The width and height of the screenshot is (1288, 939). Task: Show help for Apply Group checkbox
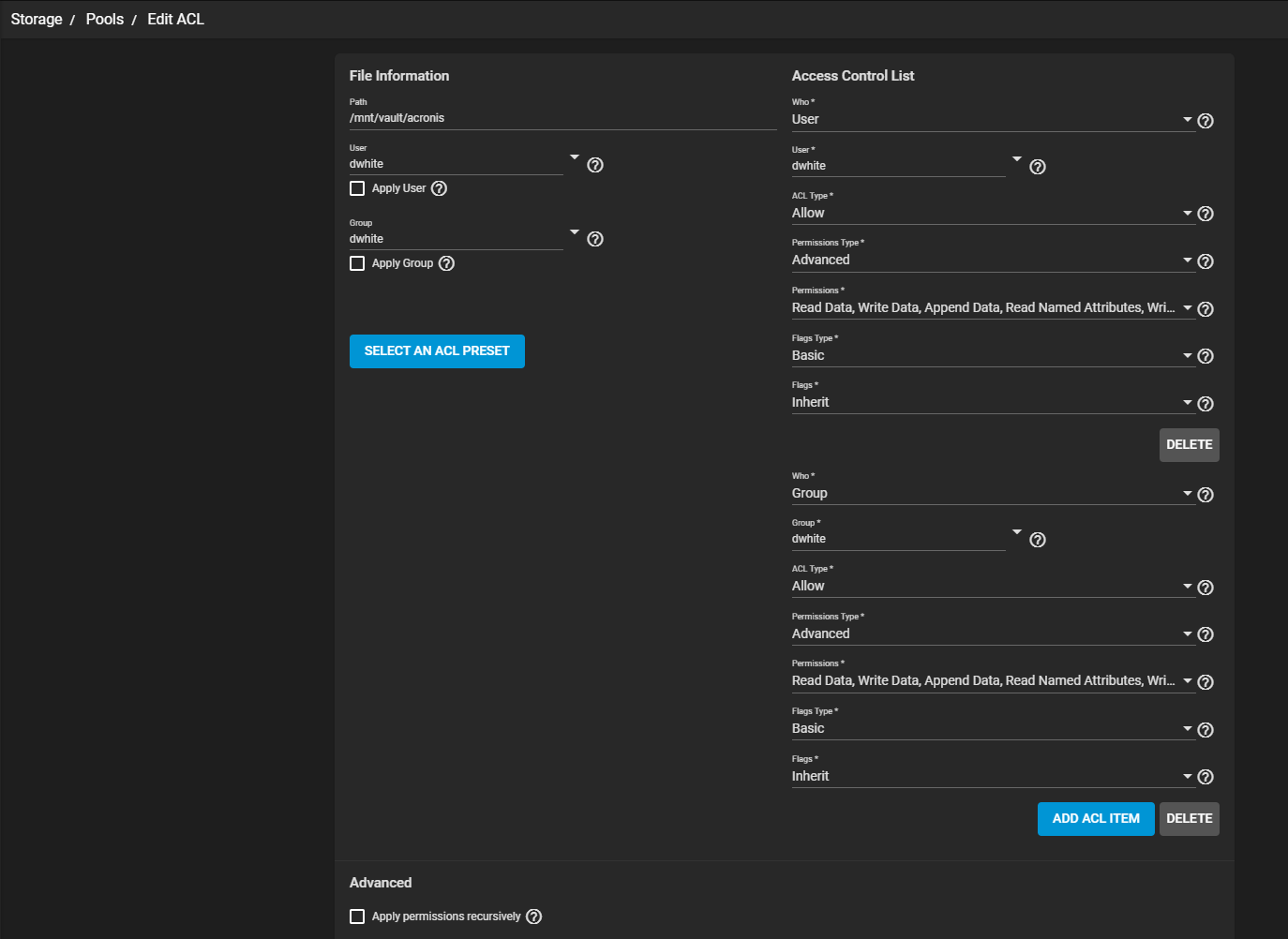tap(446, 263)
